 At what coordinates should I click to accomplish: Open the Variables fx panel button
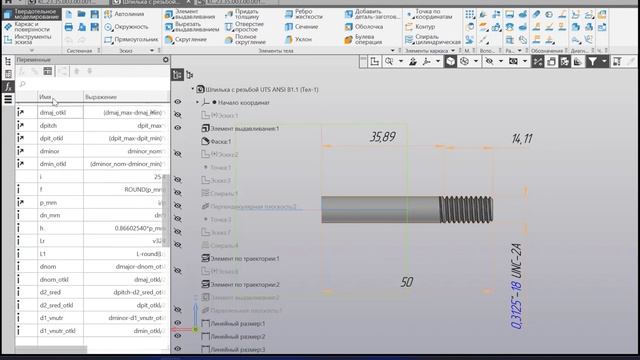(8, 87)
